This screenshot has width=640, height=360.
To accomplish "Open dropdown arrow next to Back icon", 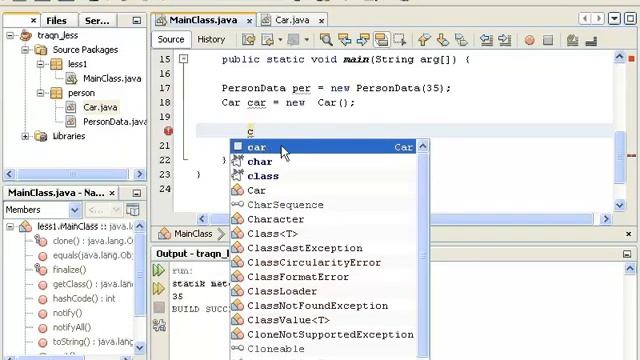I will click(280, 40).
